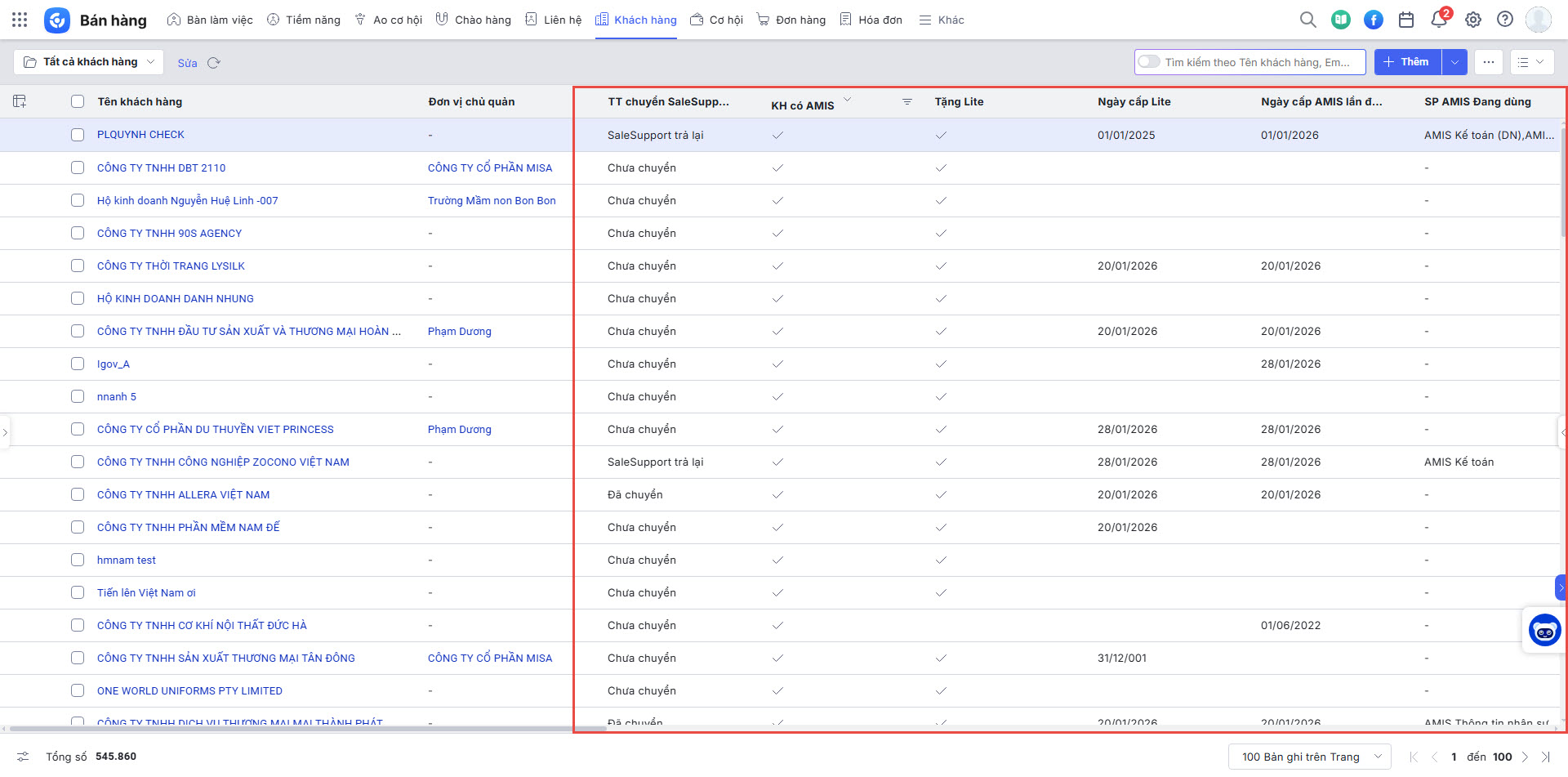The image size is (1568, 777).
Task: Toggle the switch inside the search box
Action: coord(1149,62)
